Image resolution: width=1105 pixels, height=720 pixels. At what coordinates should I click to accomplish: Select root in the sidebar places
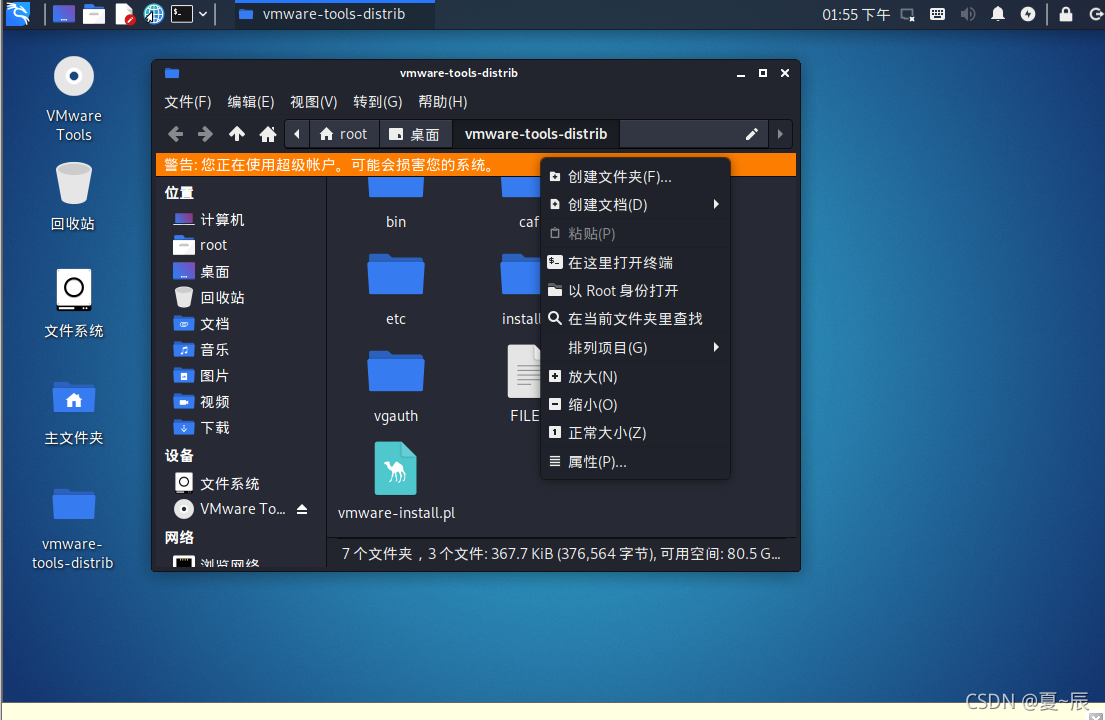(200, 245)
